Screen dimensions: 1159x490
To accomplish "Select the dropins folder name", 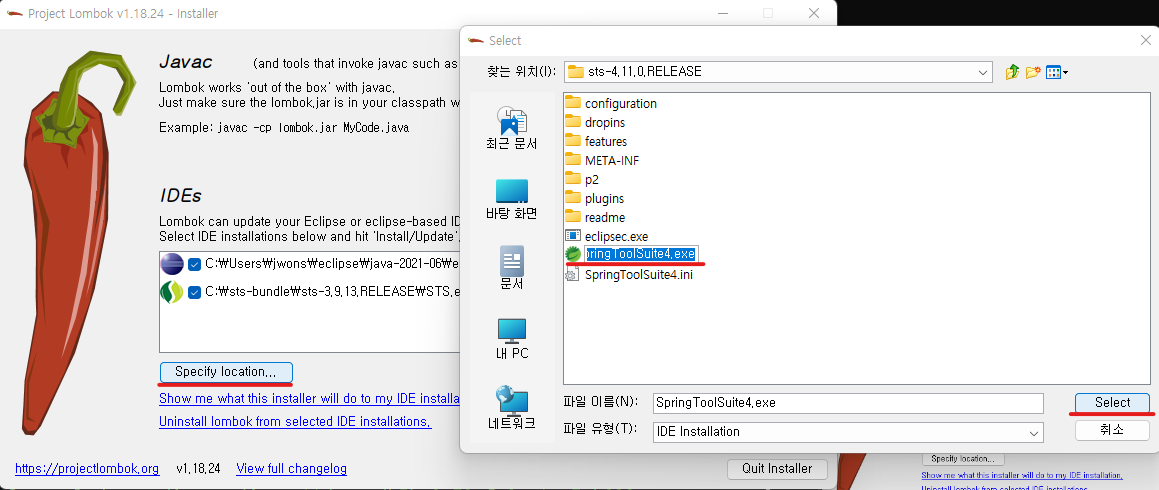I will [x=605, y=123].
